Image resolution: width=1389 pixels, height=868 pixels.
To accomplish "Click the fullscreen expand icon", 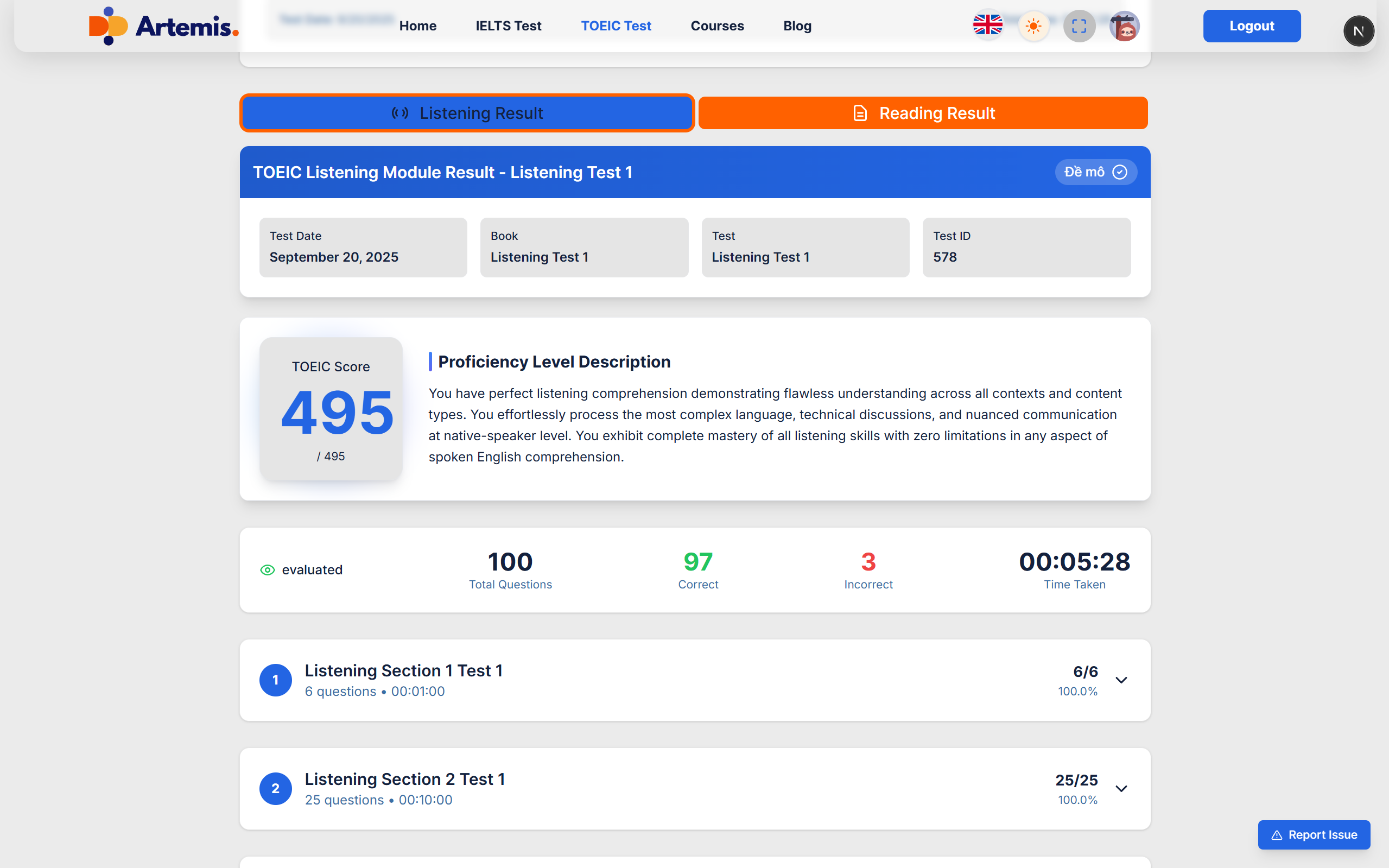I will pyautogui.click(x=1079, y=26).
